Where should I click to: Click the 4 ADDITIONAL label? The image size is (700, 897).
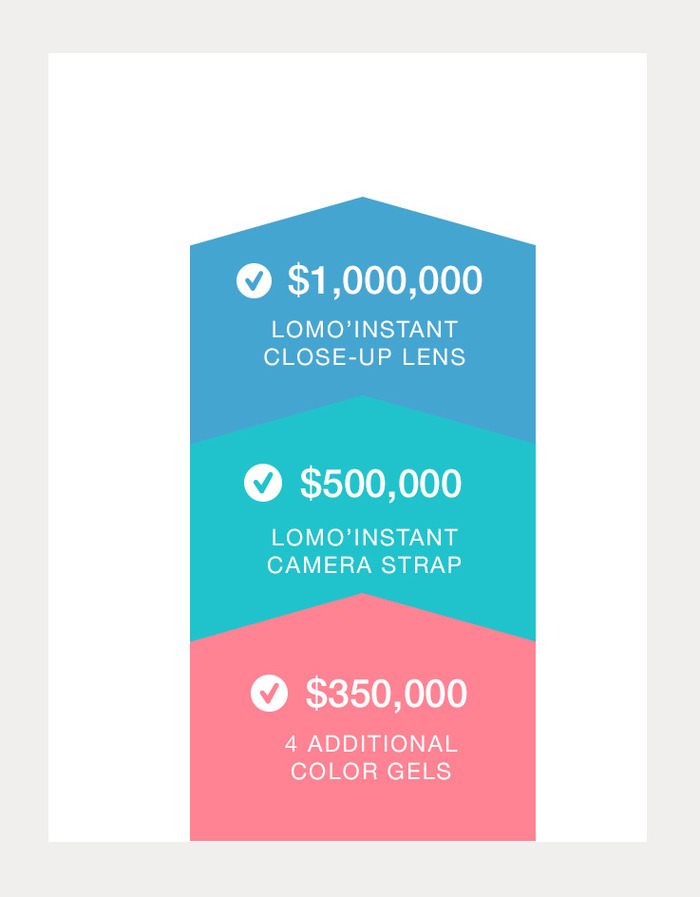click(x=372, y=744)
